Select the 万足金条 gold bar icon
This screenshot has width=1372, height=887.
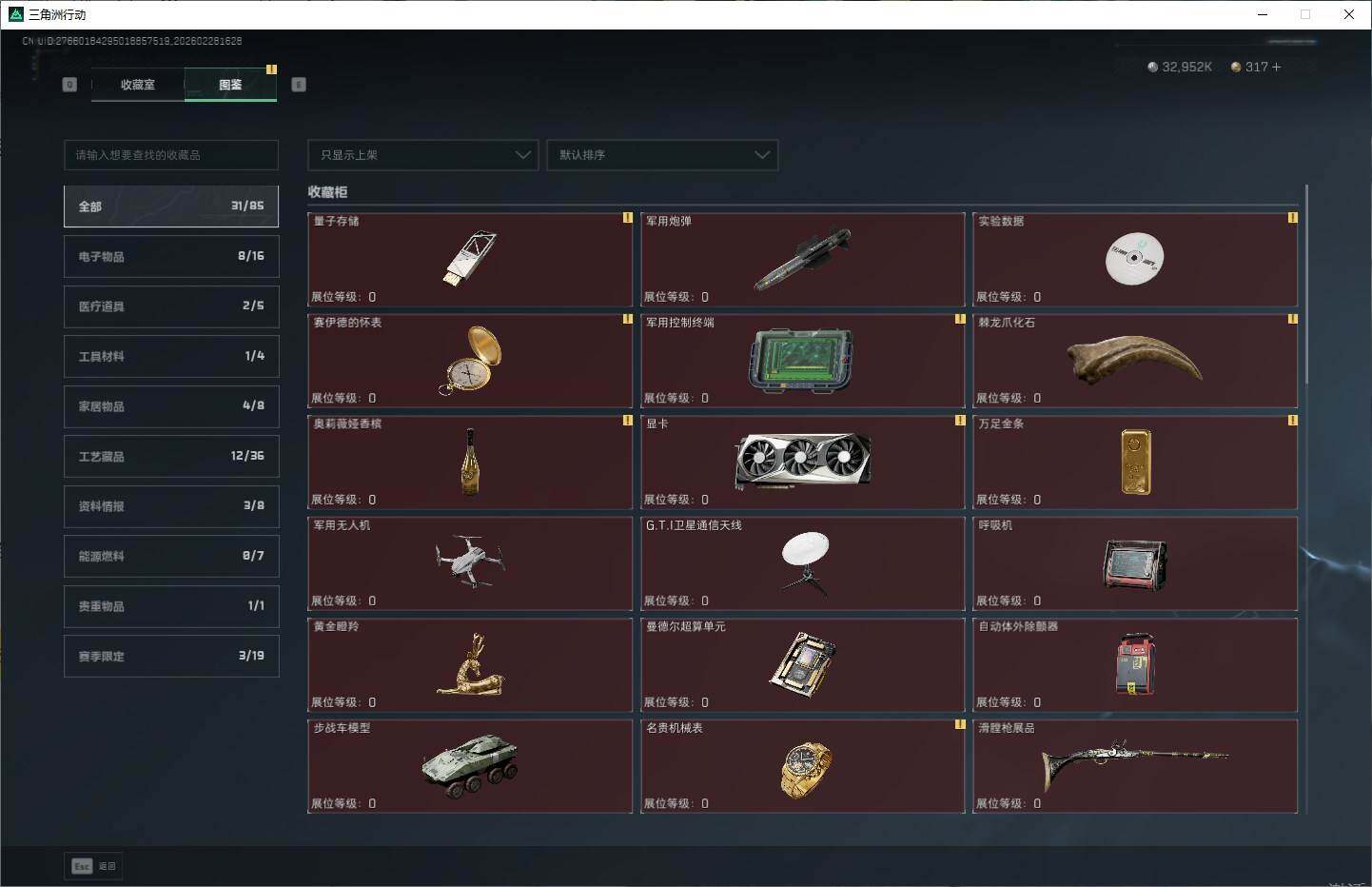(1135, 462)
